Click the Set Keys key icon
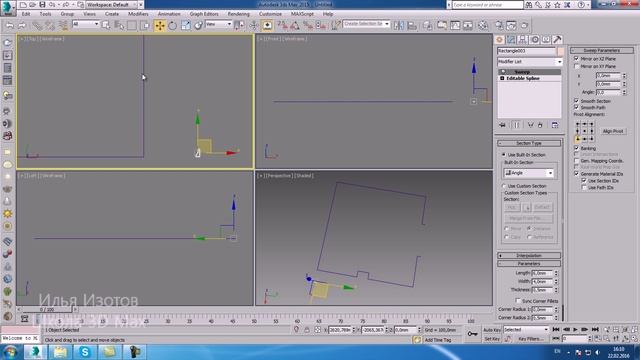Screen dimensions: 640x360 pos(472,334)
